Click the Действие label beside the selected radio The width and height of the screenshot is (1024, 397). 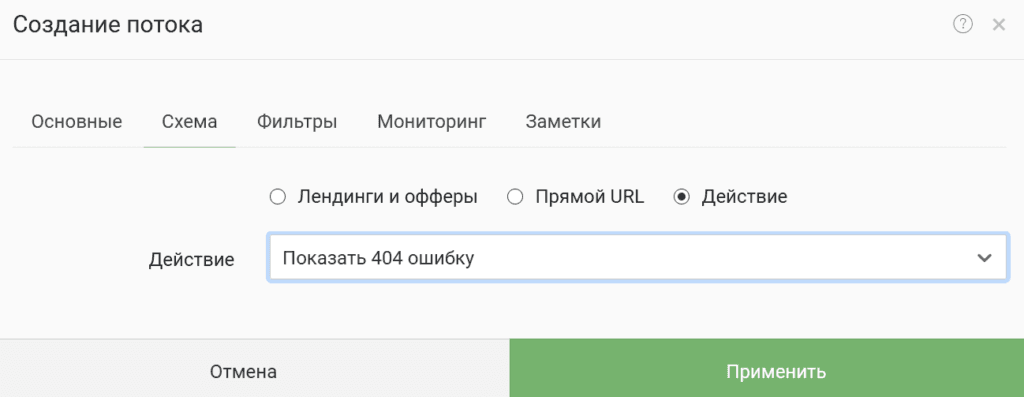pos(744,197)
